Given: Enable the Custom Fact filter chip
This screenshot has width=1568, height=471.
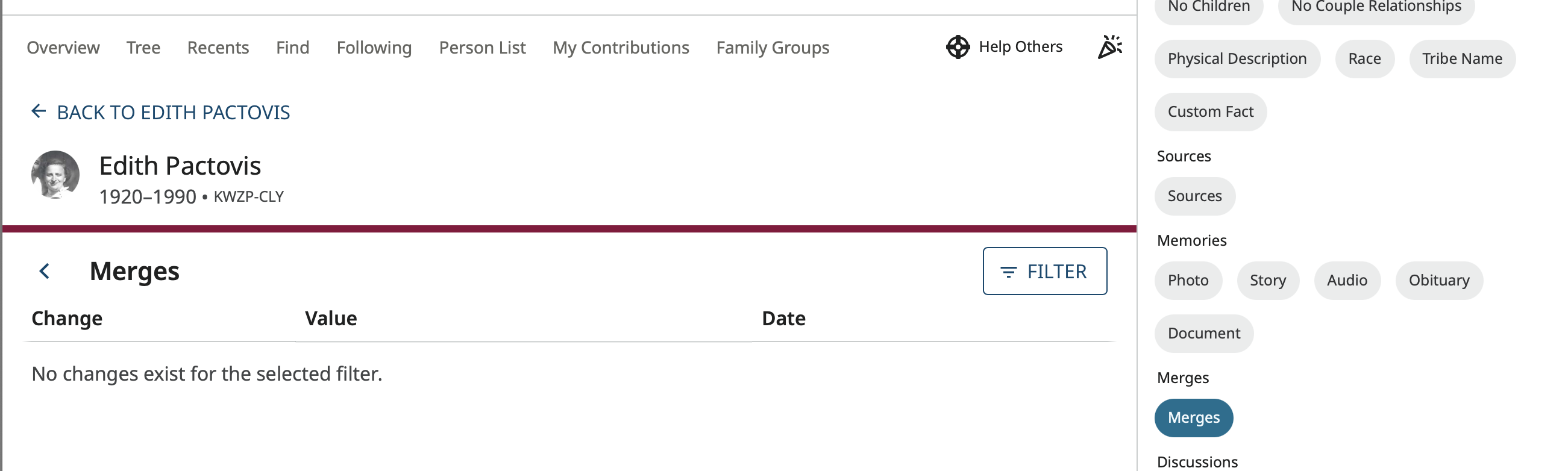Looking at the screenshot, I should point(1210,112).
